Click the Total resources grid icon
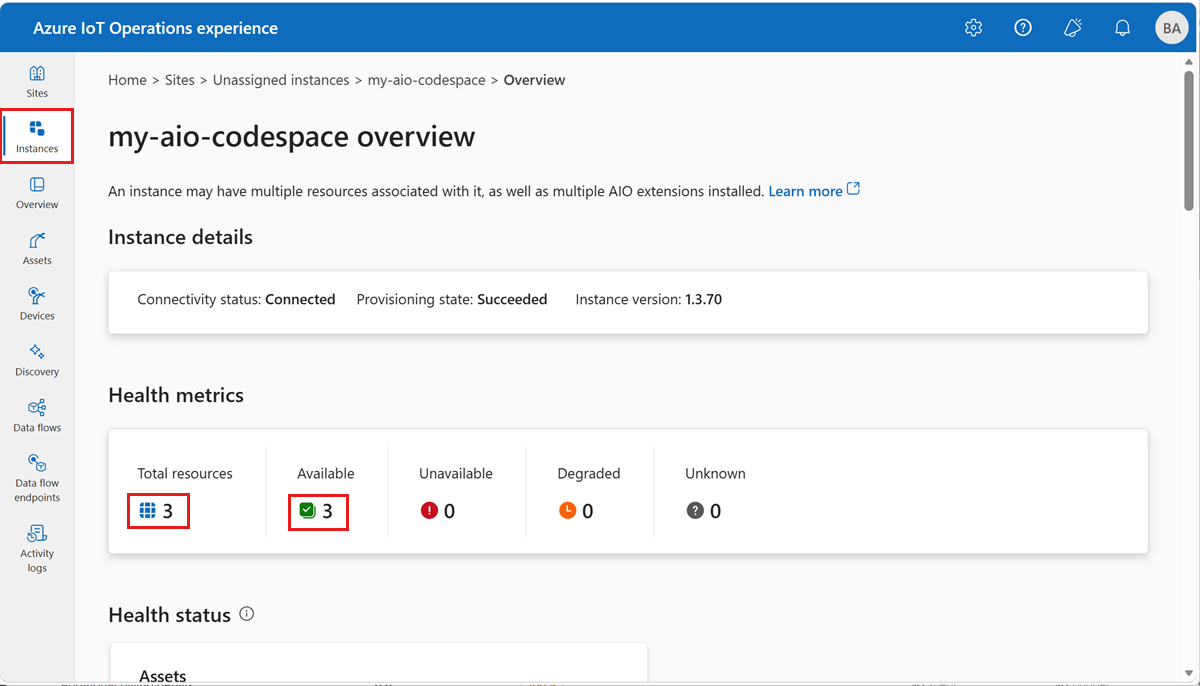 (147, 511)
